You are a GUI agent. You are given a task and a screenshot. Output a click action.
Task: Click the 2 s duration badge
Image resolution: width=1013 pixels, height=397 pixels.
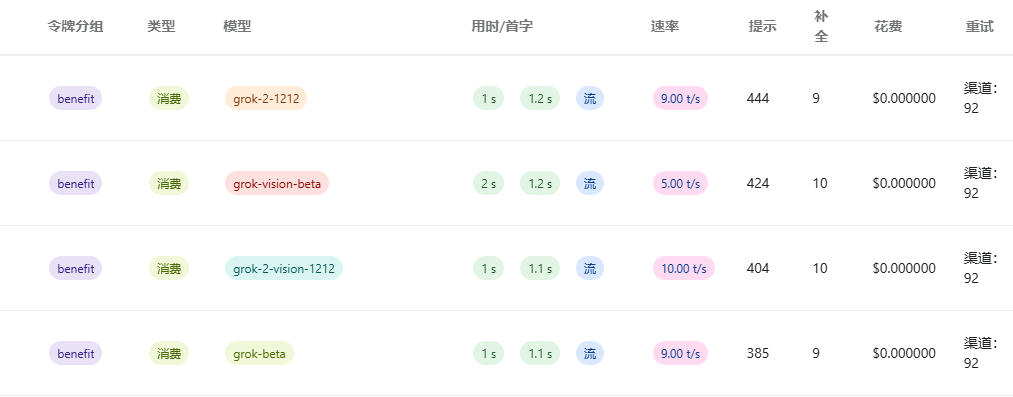[x=488, y=183]
